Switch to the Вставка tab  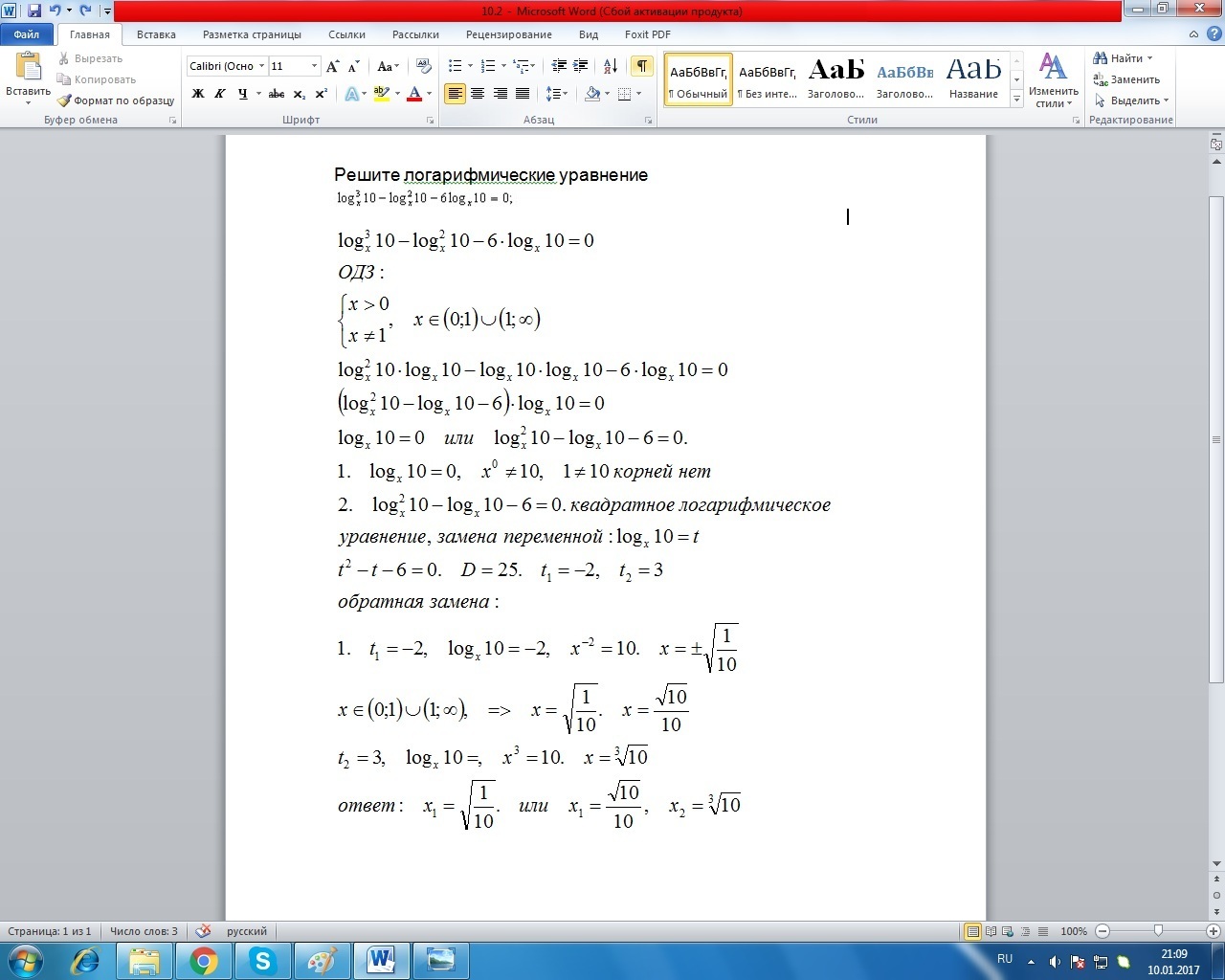[x=156, y=34]
